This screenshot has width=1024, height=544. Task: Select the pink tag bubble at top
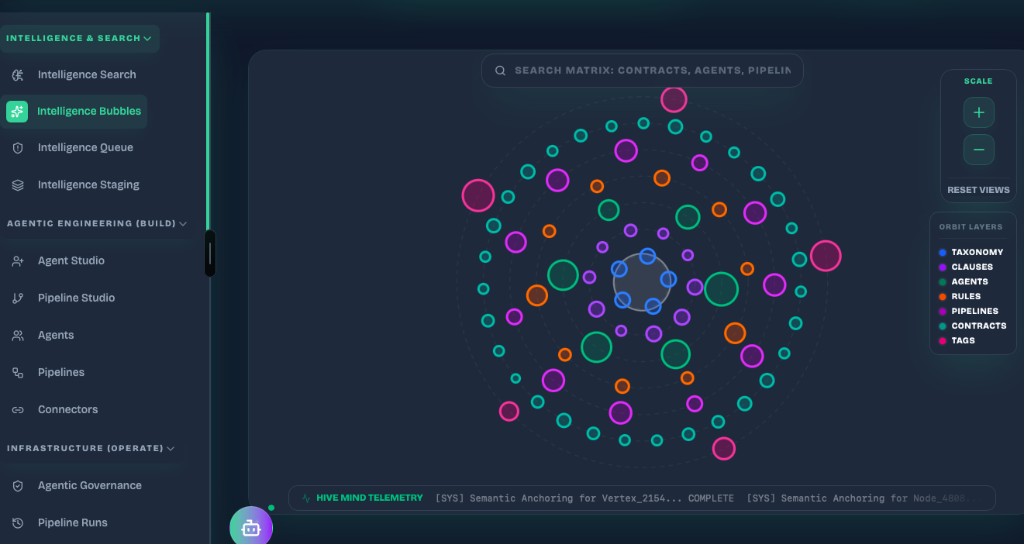673,100
